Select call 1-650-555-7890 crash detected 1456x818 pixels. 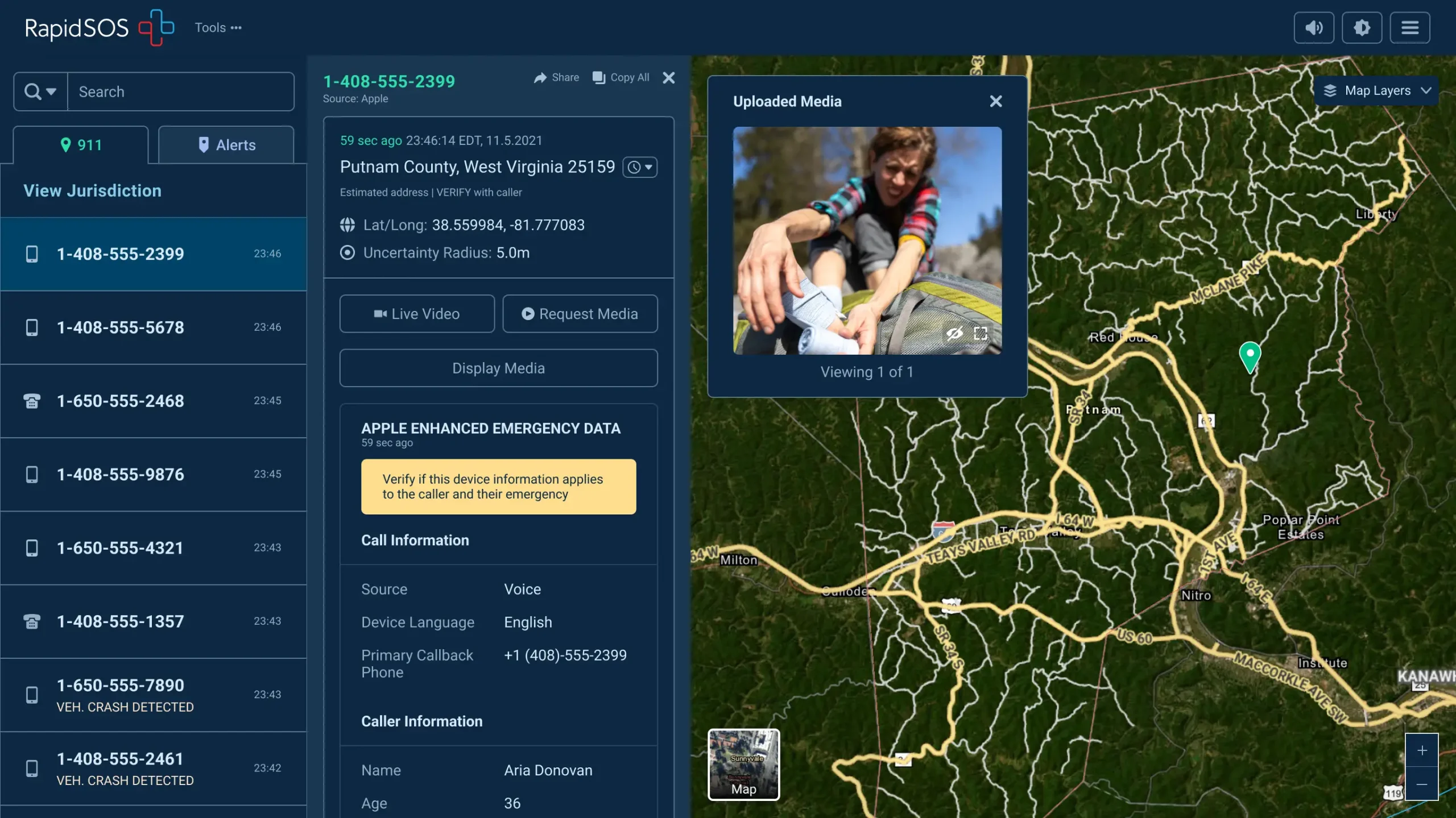point(154,695)
